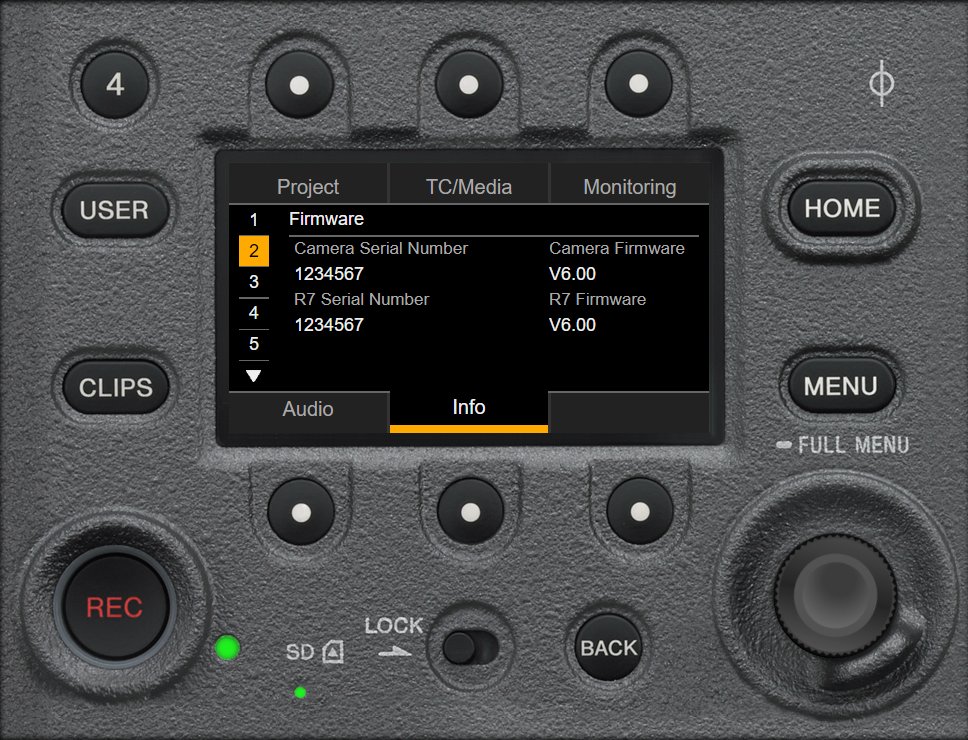The width and height of the screenshot is (968, 740).
Task: Open the Project tab
Action: (307, 186)
